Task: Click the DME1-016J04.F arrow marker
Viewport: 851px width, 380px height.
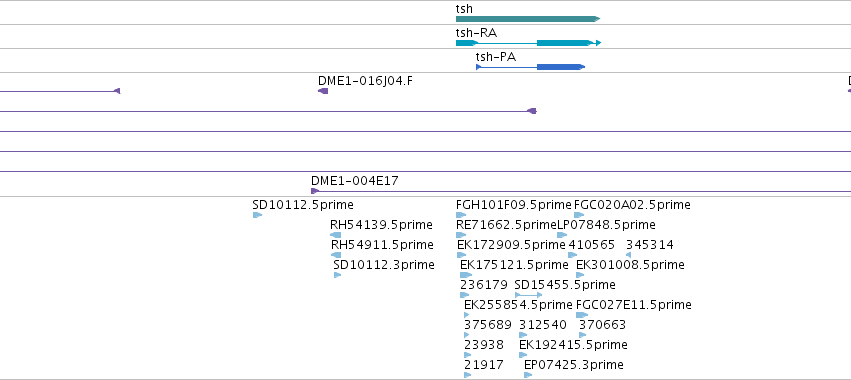Action: click(323, 91)
